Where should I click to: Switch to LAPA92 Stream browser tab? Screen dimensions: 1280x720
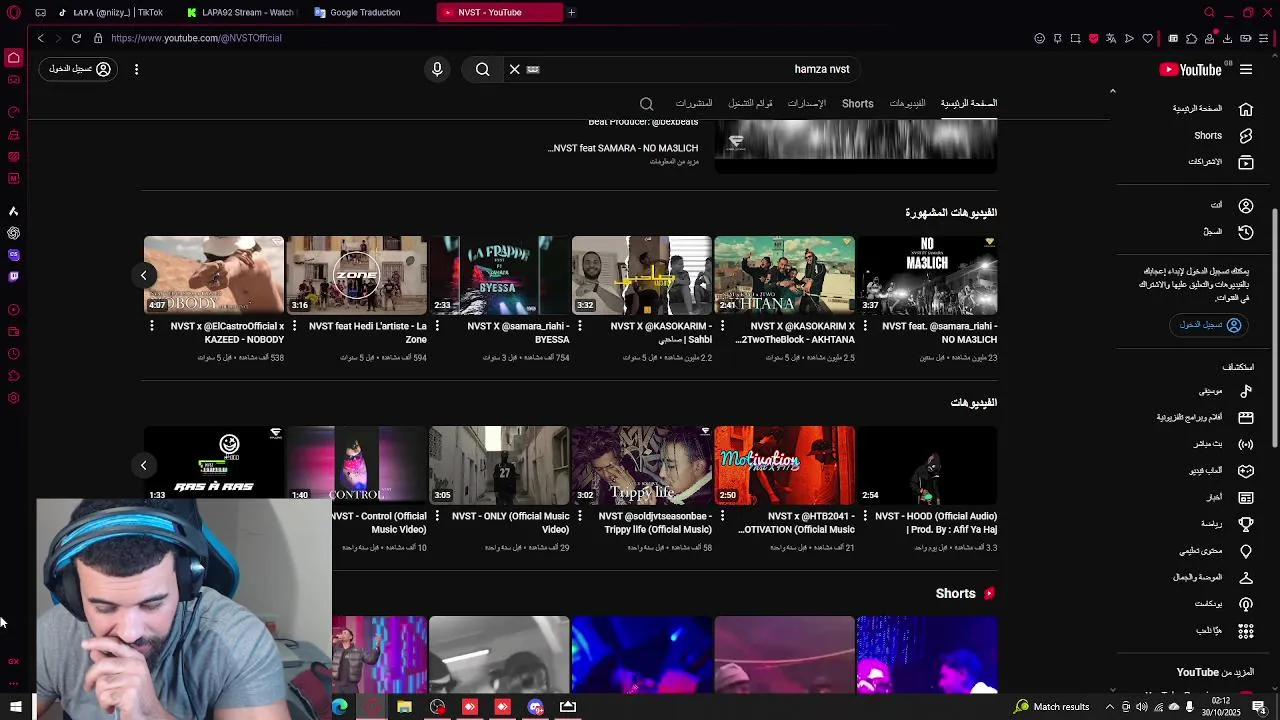(240, 12)
